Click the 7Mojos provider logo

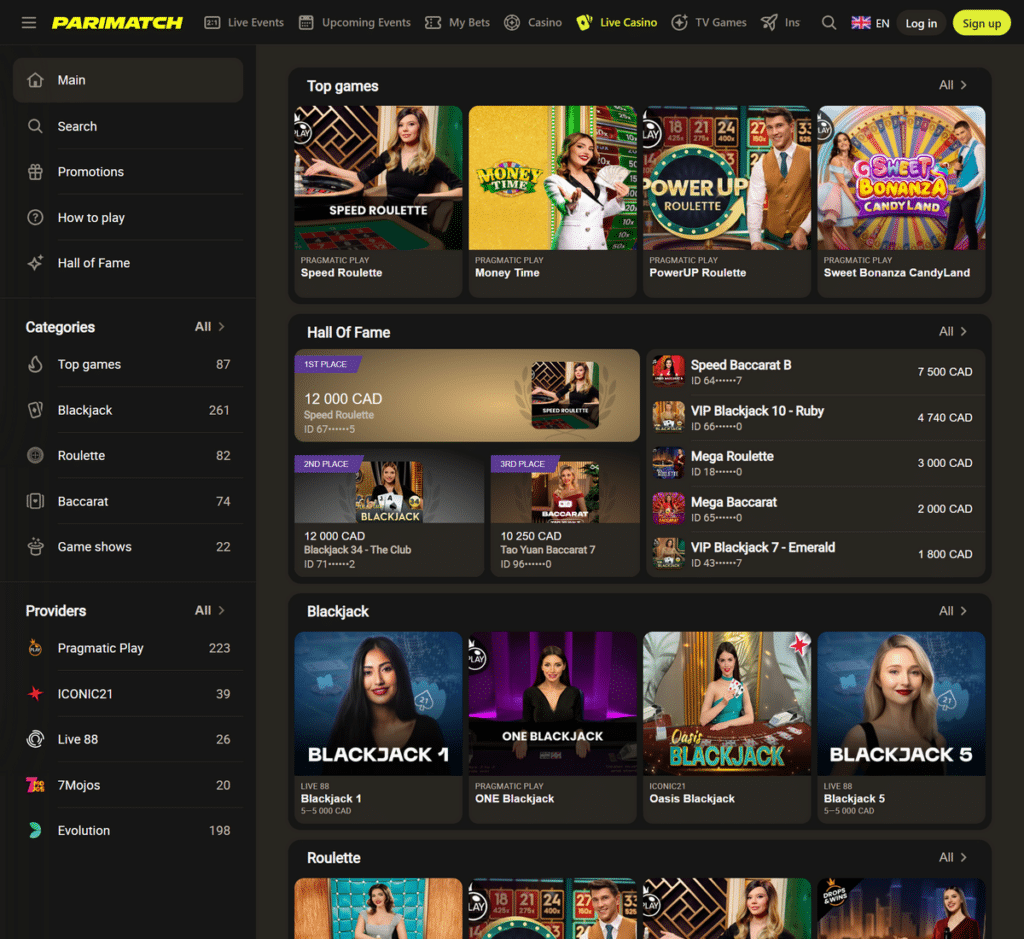(x=36, y=785)
